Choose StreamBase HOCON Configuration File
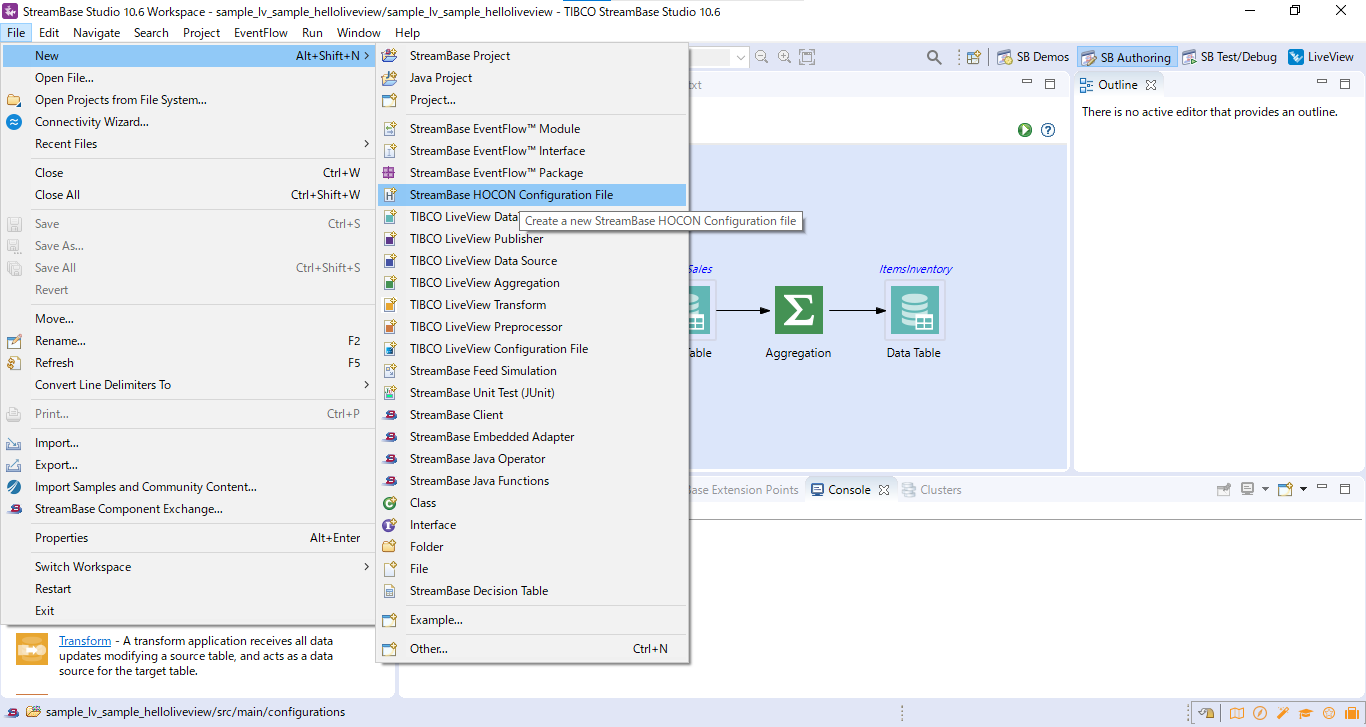The height and width of the screenshot is (727, 1366). pos(532,195)
